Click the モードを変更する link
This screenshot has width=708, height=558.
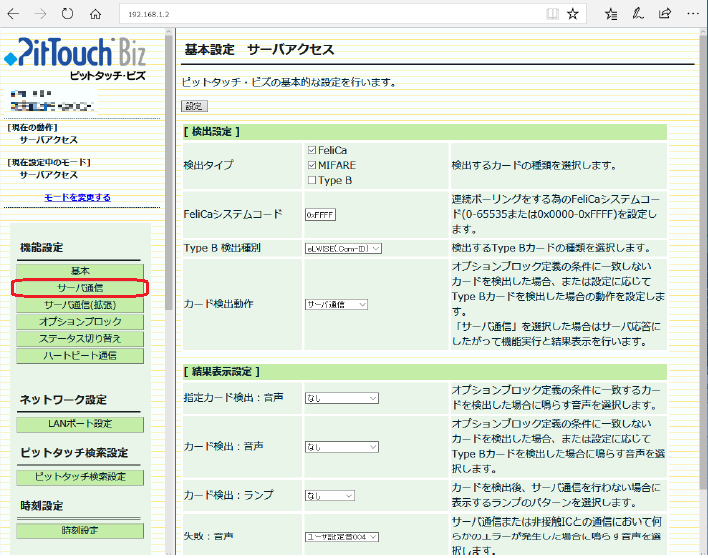[x=78, y=197]
